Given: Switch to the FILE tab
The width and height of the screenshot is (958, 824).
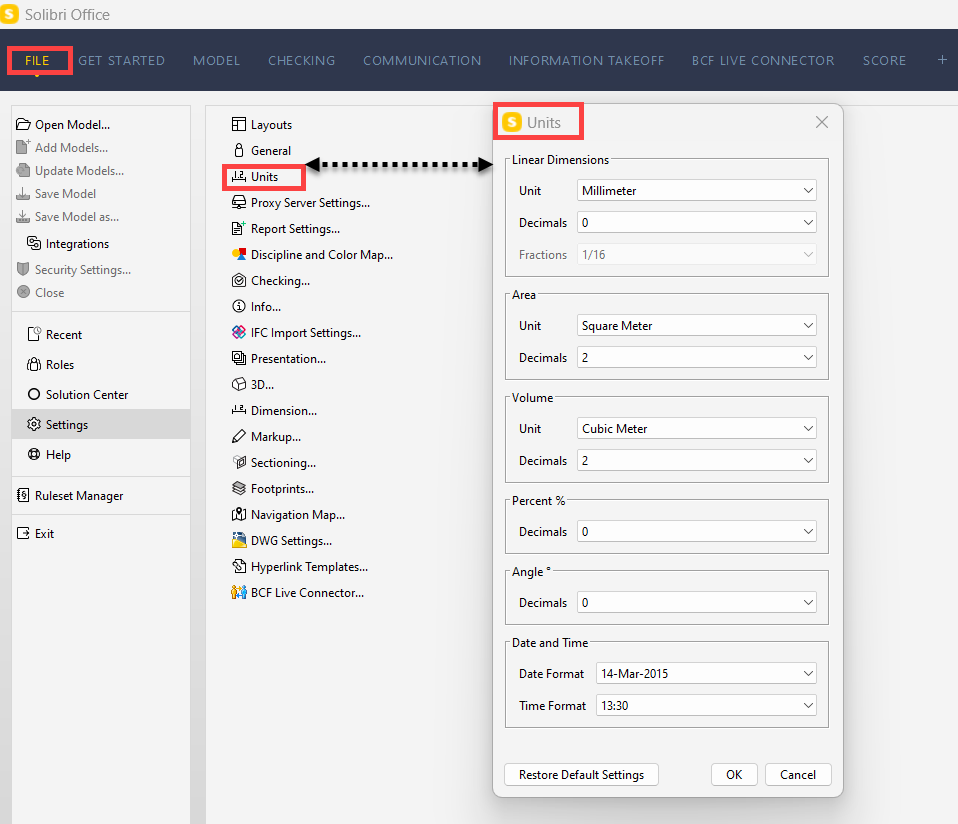Looking at the screenshot, I should click(37, 60).
